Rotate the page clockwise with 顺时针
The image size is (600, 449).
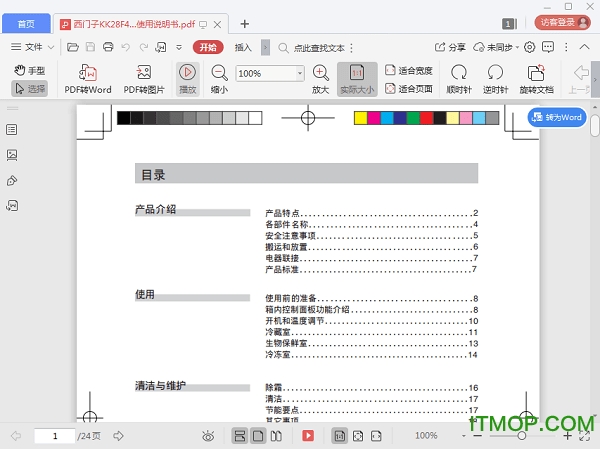(459, 72)
